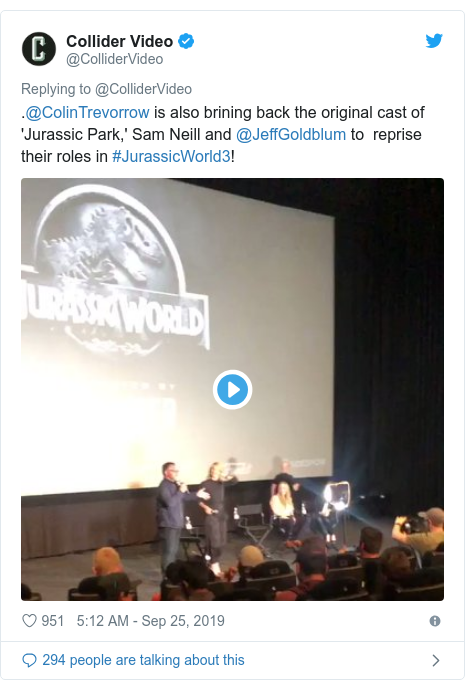Open the @JeffGoldblum mention link

coord(291,134)
